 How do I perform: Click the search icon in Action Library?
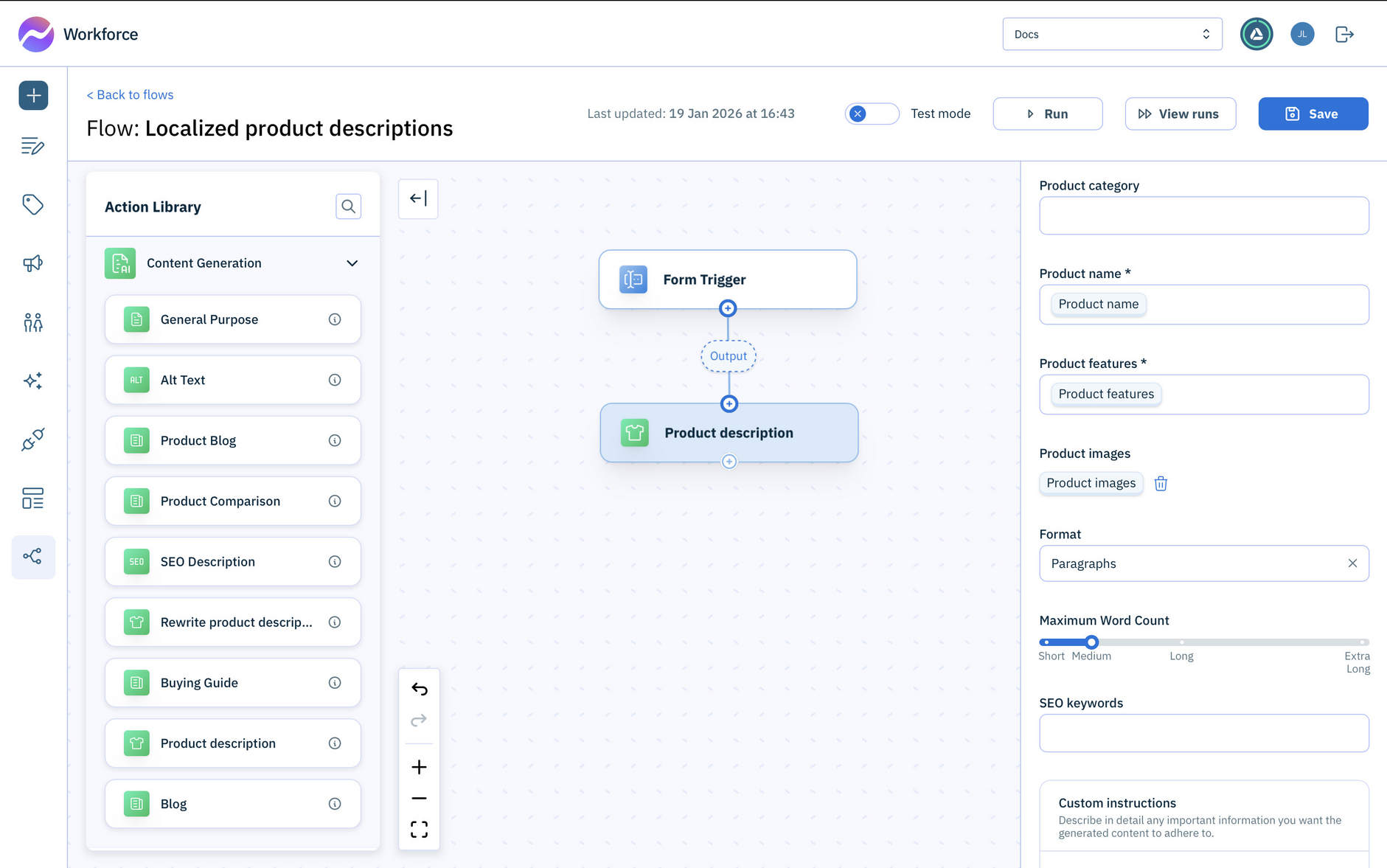(348, 206)
